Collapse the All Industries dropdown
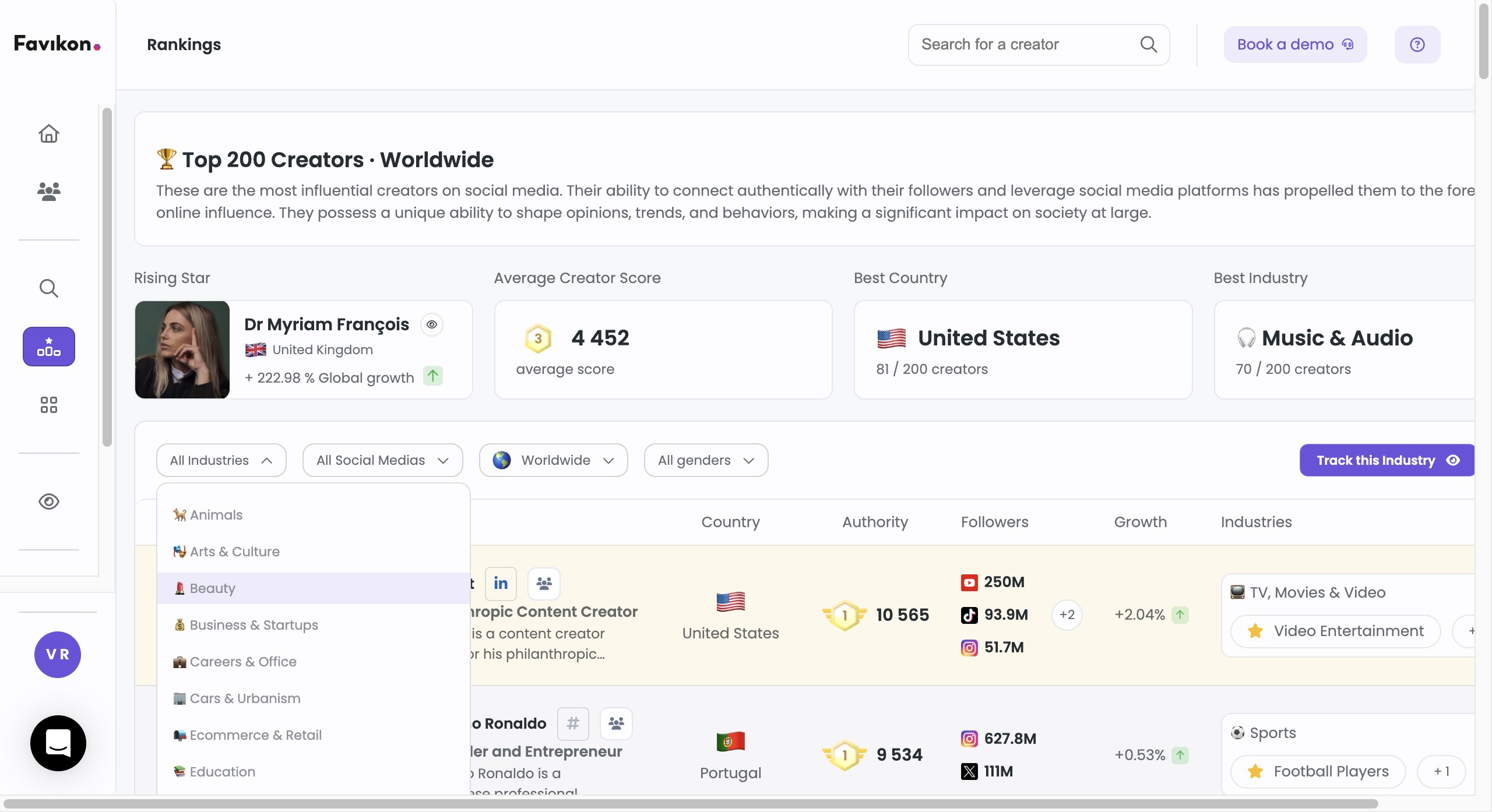 pos(221,460)
